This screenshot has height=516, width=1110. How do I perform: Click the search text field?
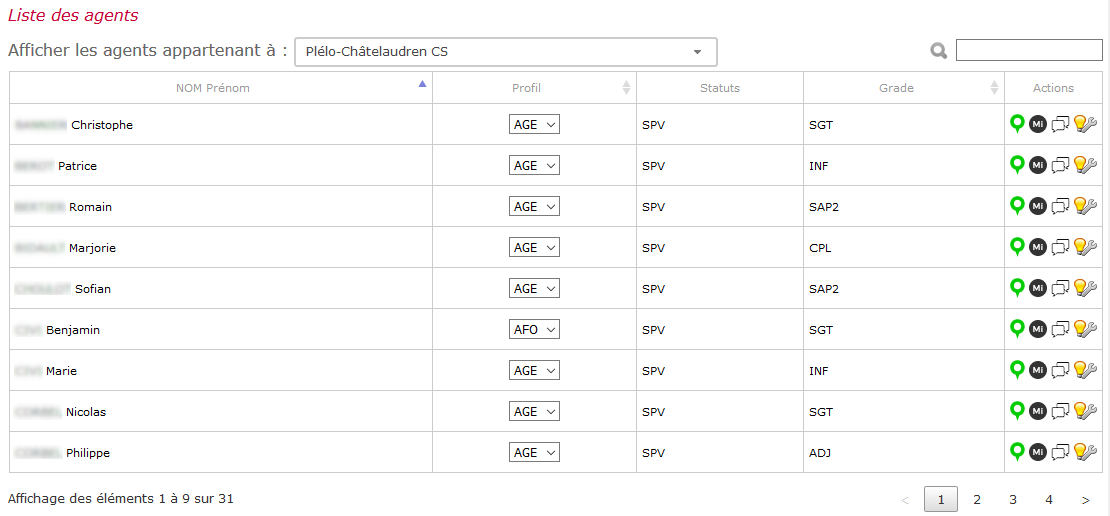(1029, 50)
